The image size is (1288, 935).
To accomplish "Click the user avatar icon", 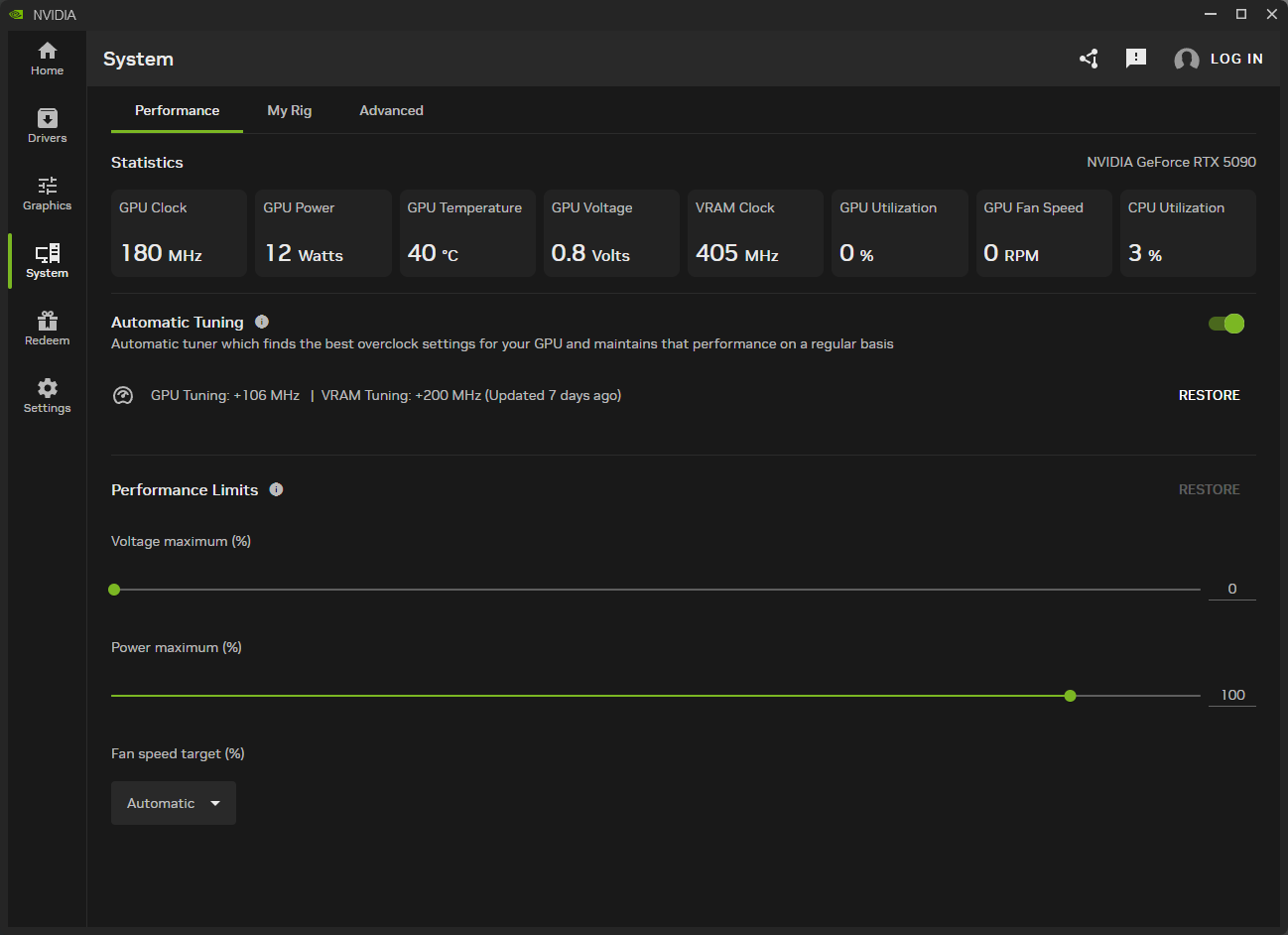I will [1186, 60].
